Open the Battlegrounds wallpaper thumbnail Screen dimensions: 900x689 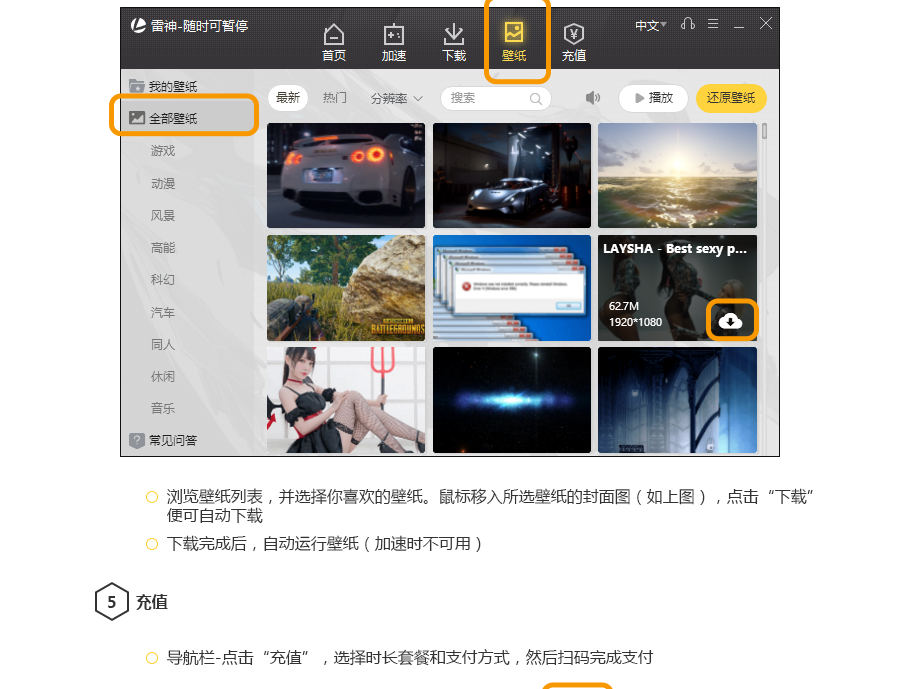tap(346, 288)
